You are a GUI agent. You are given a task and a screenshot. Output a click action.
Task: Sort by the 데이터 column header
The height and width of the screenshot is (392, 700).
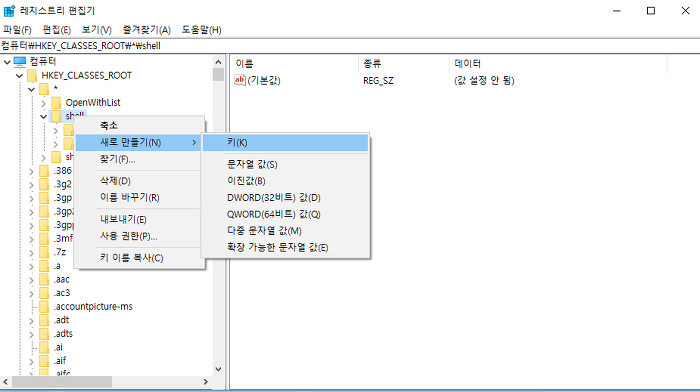(558, 64)
